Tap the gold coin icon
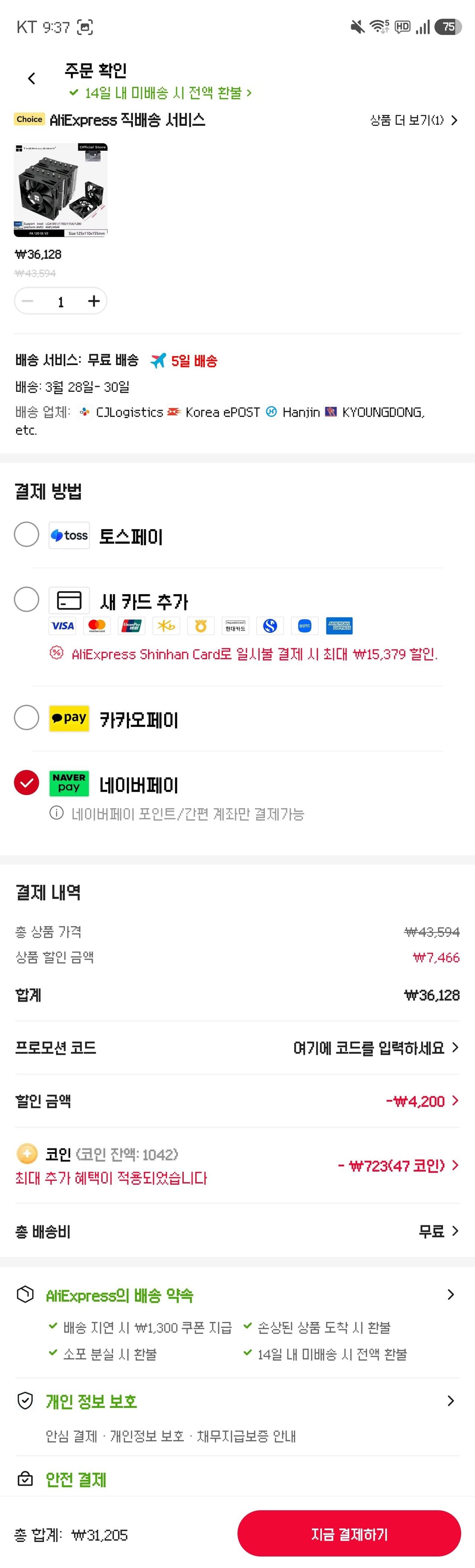Image resolution: width=475 pixels, height=1568 pixels. (x=27, y=1154)
